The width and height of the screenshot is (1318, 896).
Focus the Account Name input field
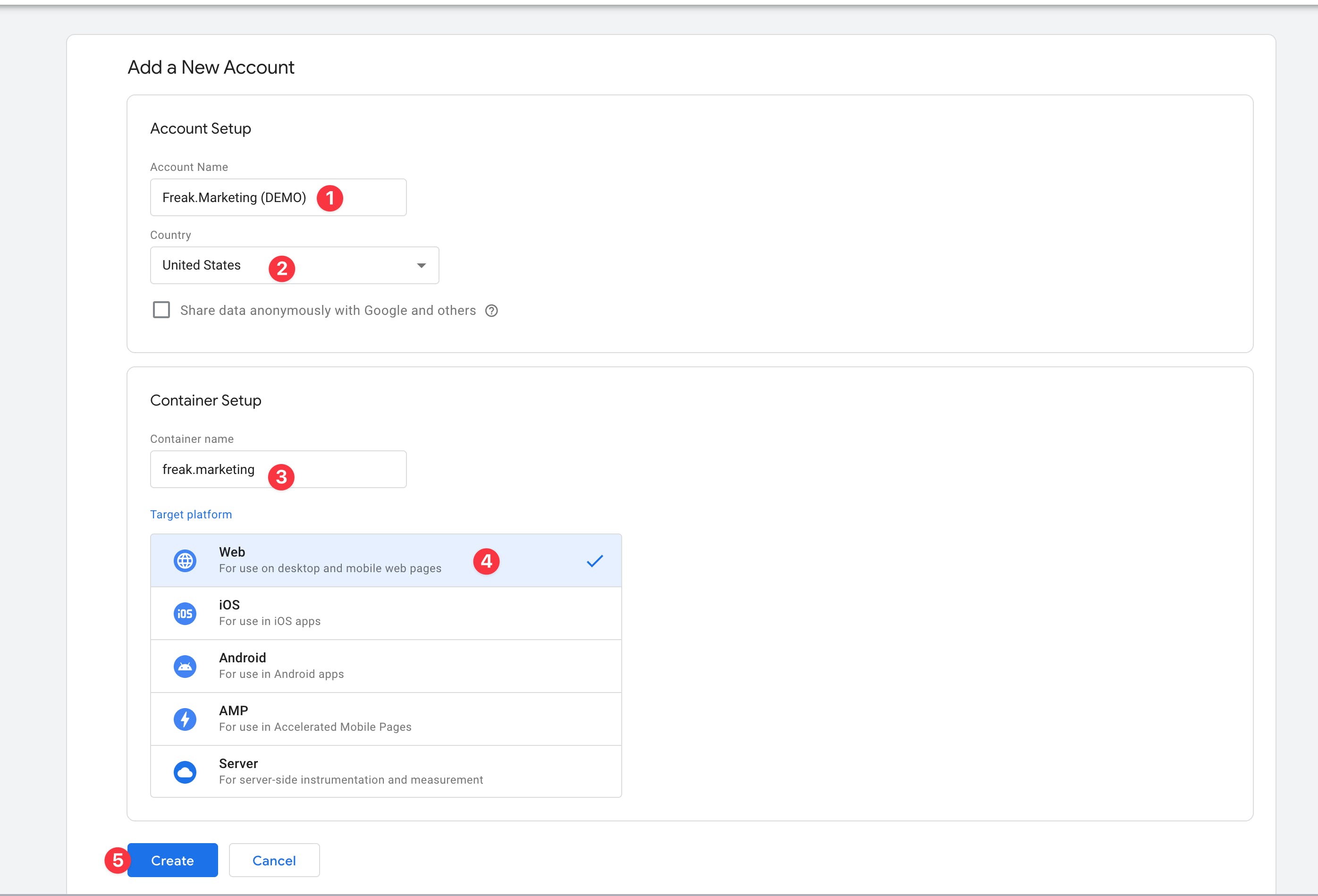[278, 197]
